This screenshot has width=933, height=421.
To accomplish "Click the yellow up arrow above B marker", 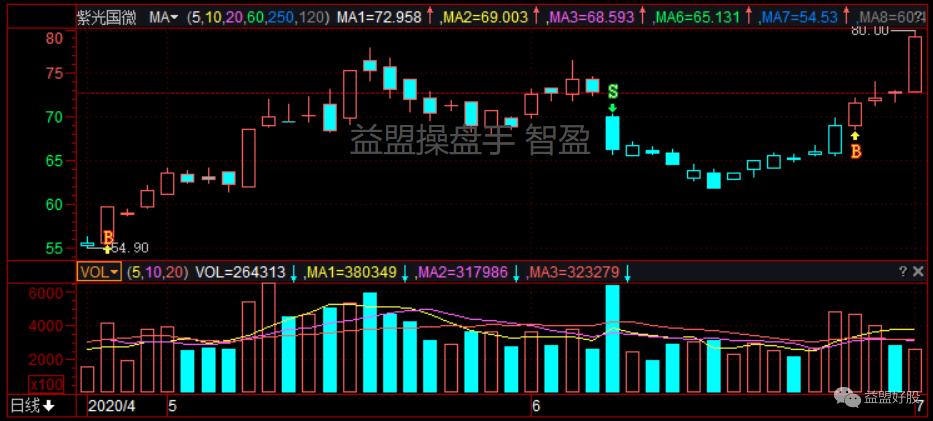I will (x=855, y=134).
